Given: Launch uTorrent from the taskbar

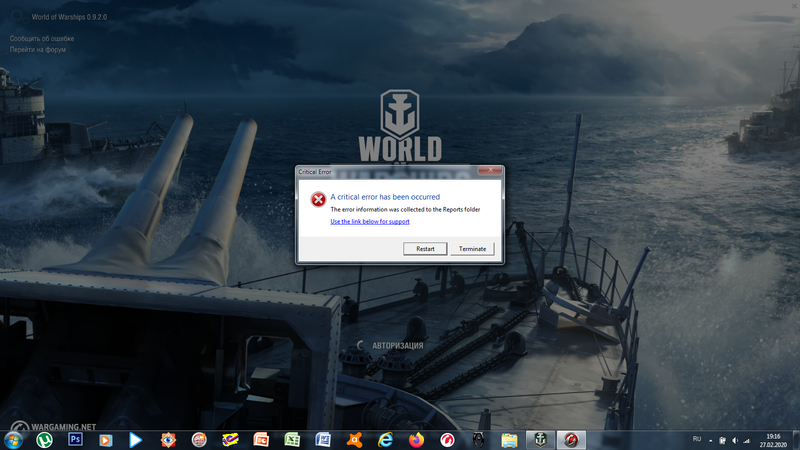Looking at the screenshot, I should tap(44, 440).
